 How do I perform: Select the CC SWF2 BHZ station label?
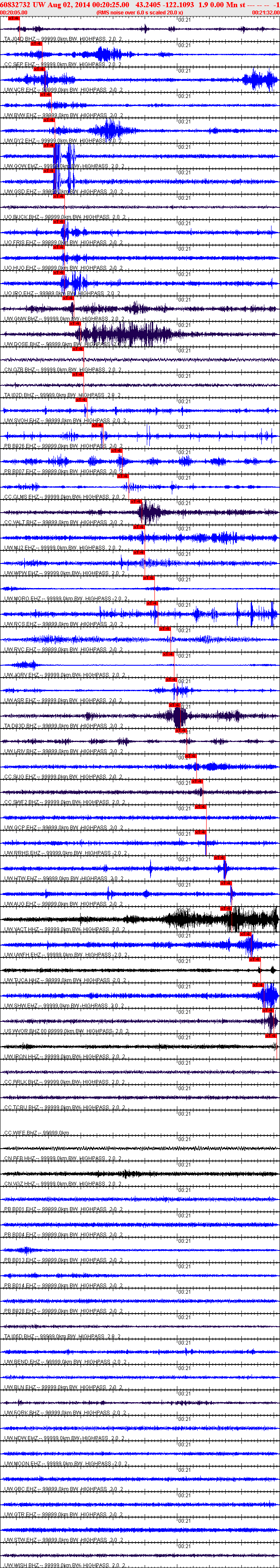[64, 802]
